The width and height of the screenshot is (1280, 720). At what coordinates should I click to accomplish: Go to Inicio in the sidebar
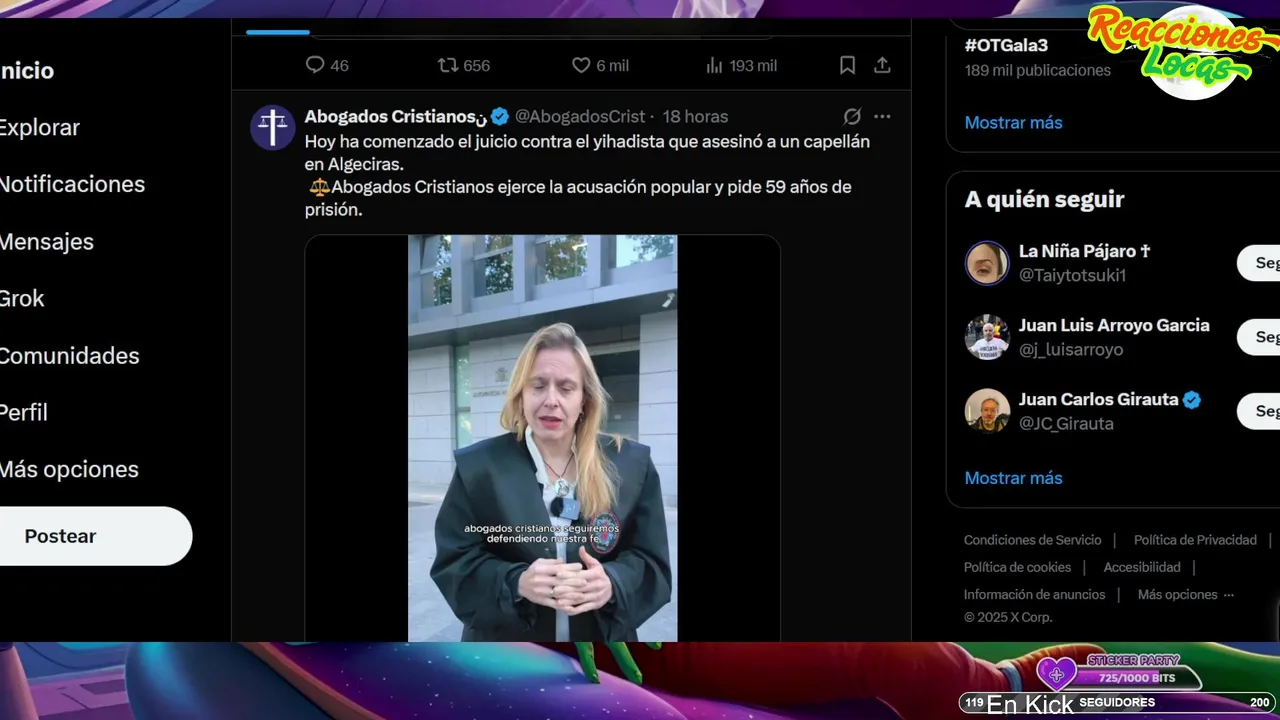click(27, 71)
